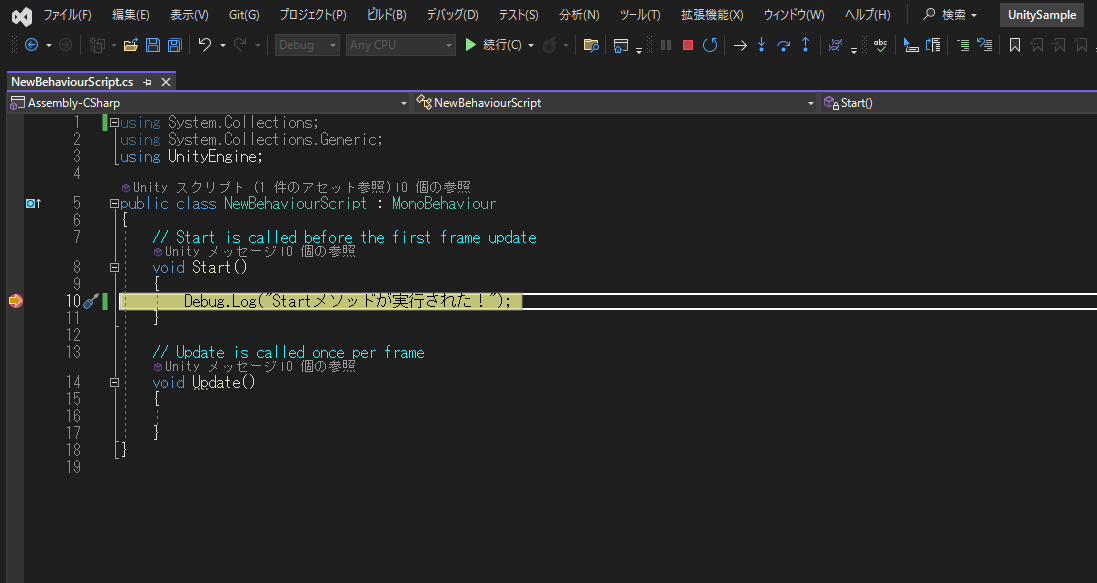This screenshot has width=1097, height=583.
Task: Open the ウィンドウ(W) menu
Action: (x=794, y=15)
